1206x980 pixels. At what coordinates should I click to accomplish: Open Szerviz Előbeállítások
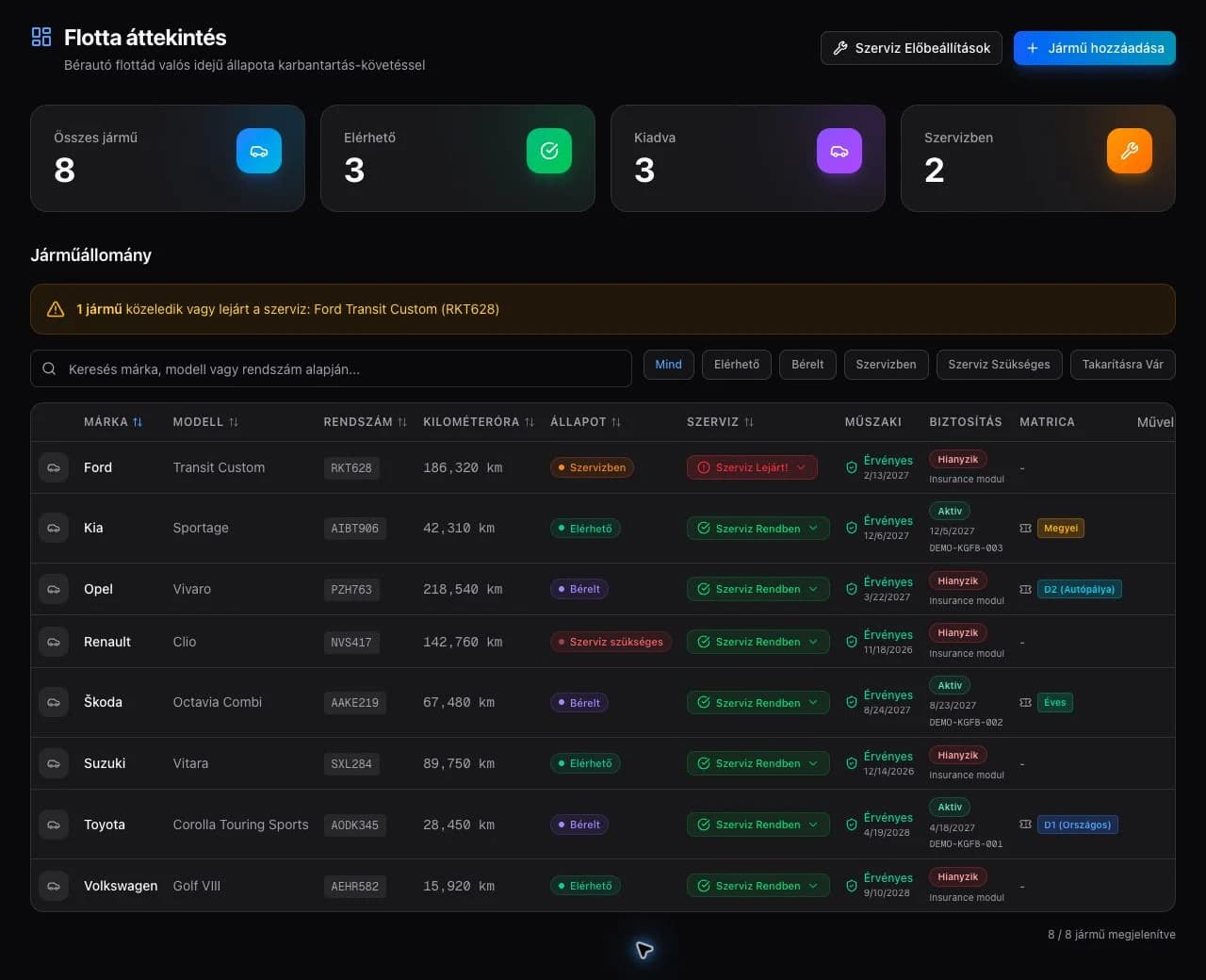[x=911, y=48]
